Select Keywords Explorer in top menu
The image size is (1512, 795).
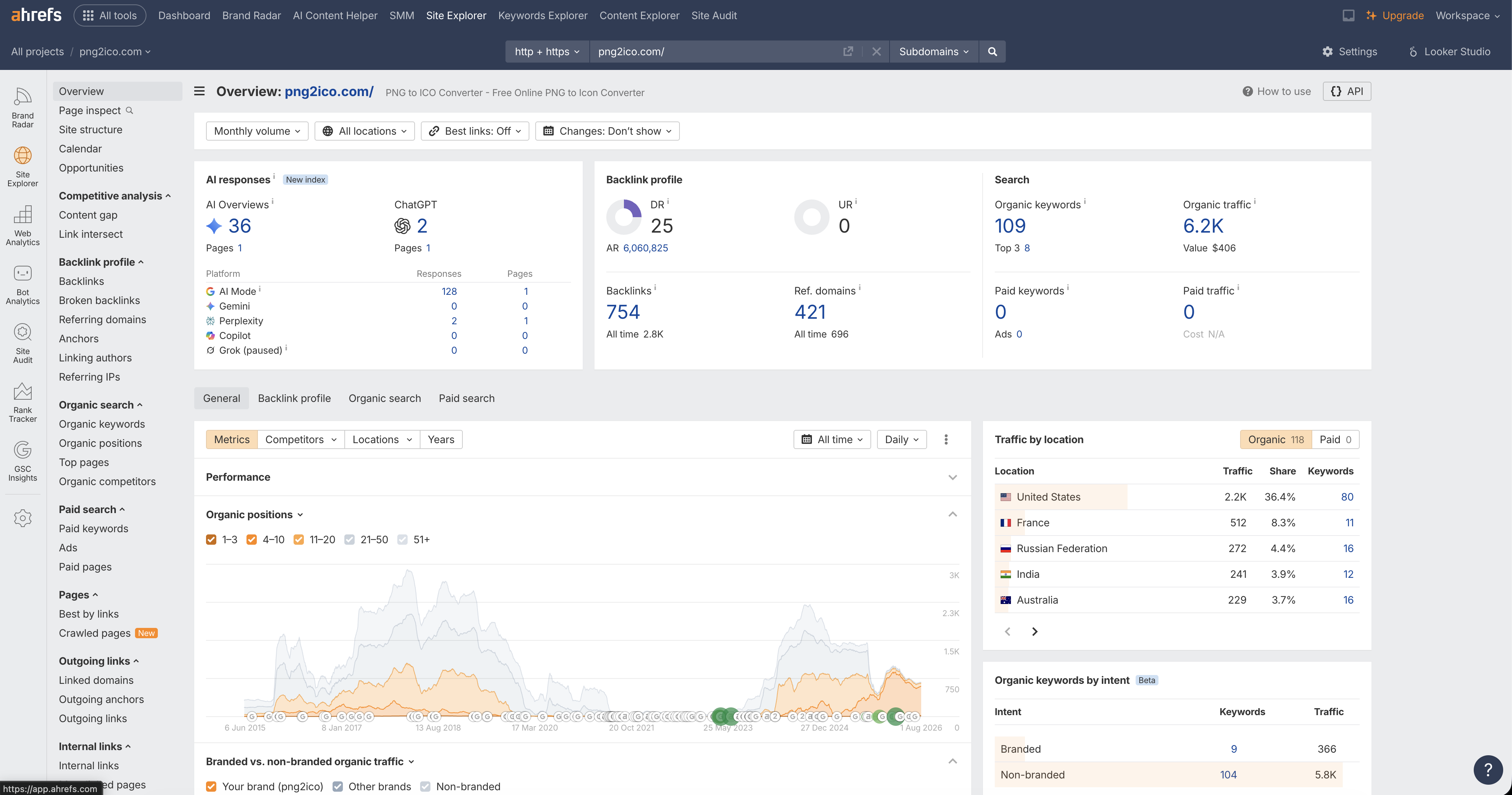(542, 15)
